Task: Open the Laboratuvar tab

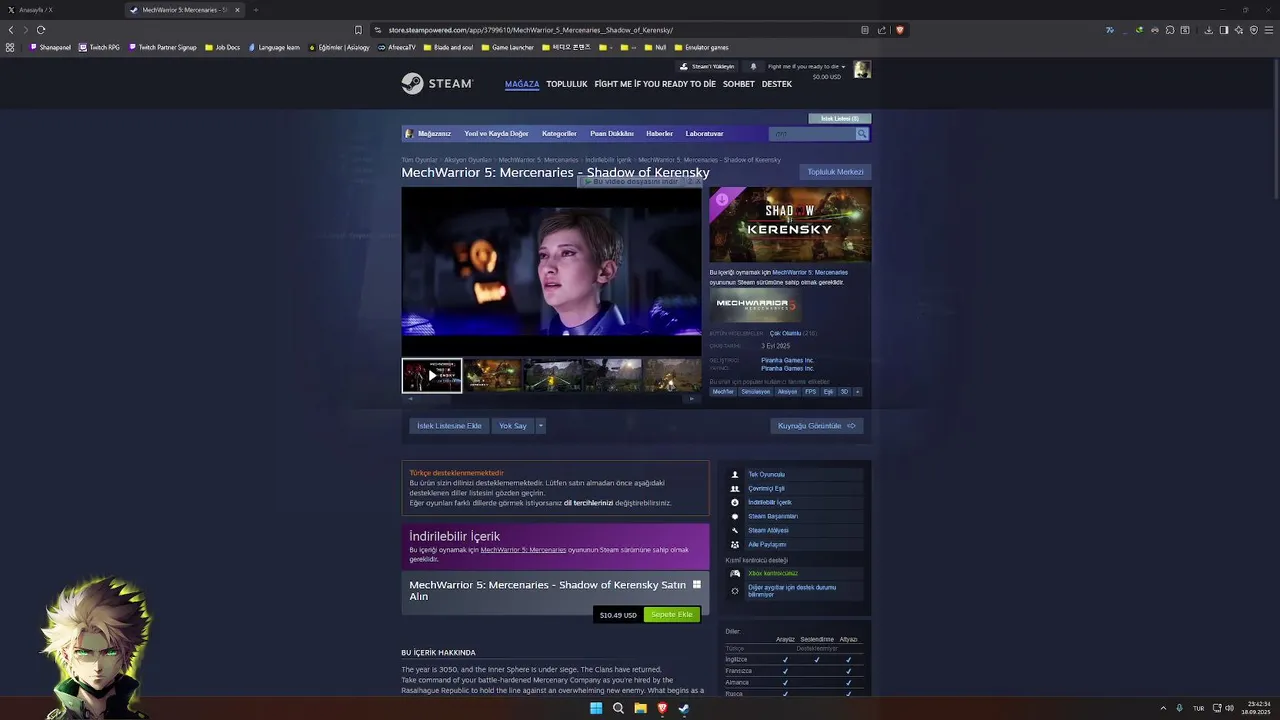Action: coord(704,133)
